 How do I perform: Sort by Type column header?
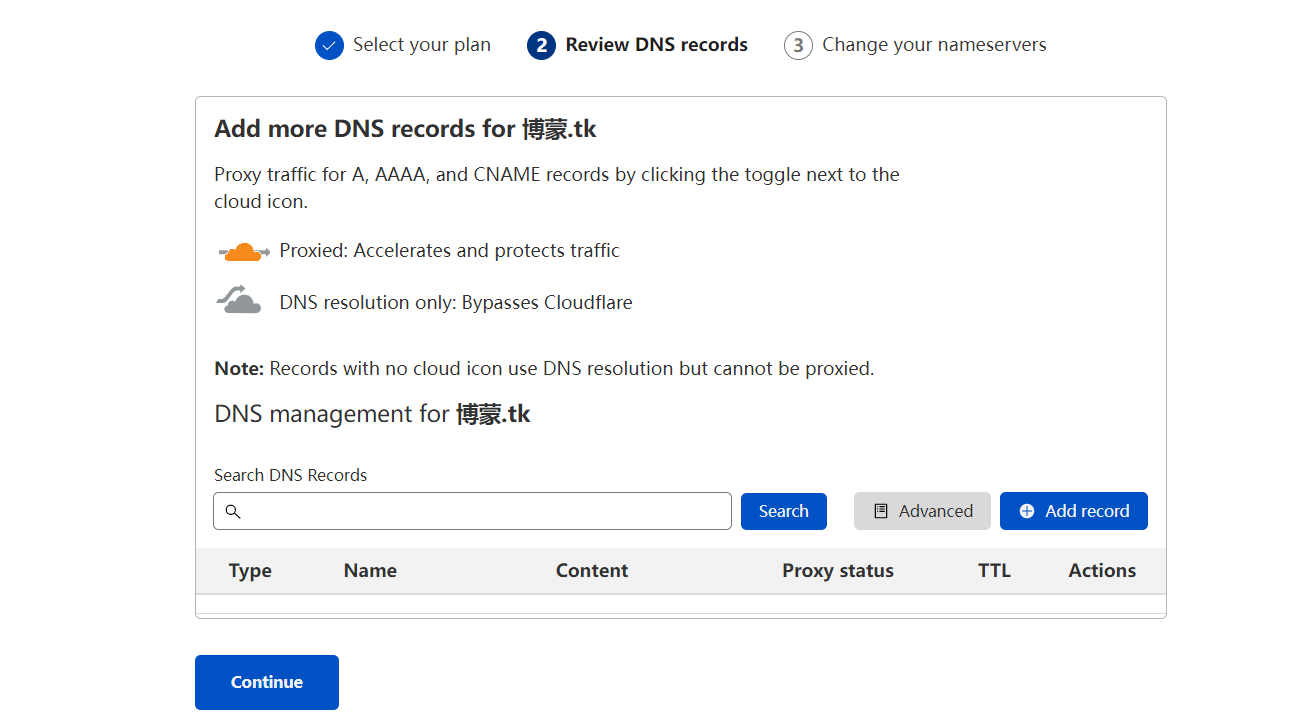click(x=250, y=571)
